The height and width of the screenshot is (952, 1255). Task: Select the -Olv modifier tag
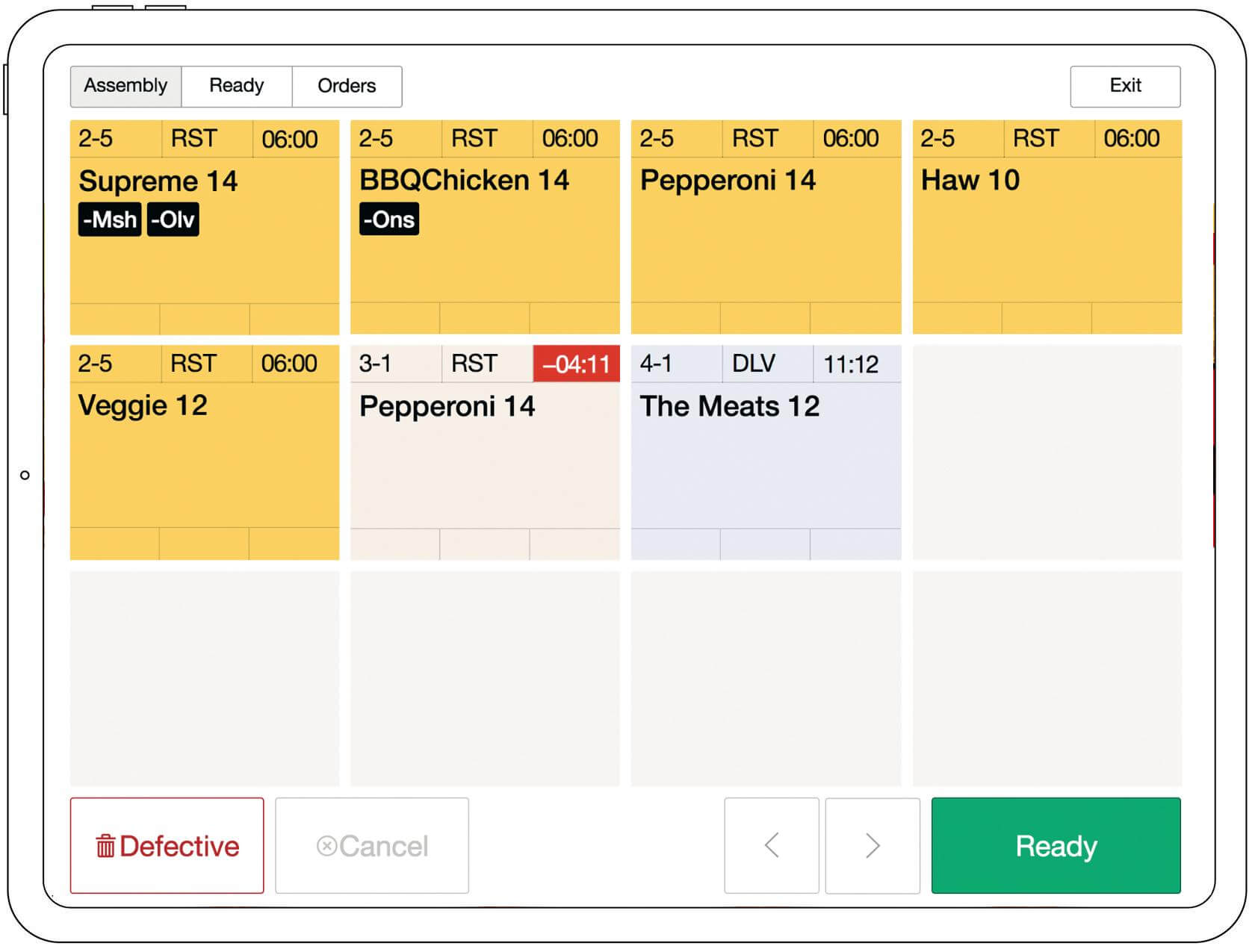pyautogui.click(x=173, y=220)
